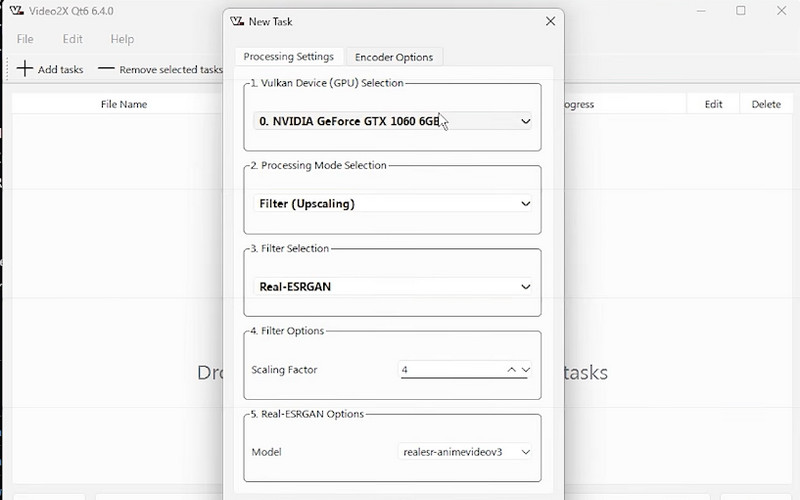
Task: Click the minus icon for Remove selected tasks
Action: point(105,70)
